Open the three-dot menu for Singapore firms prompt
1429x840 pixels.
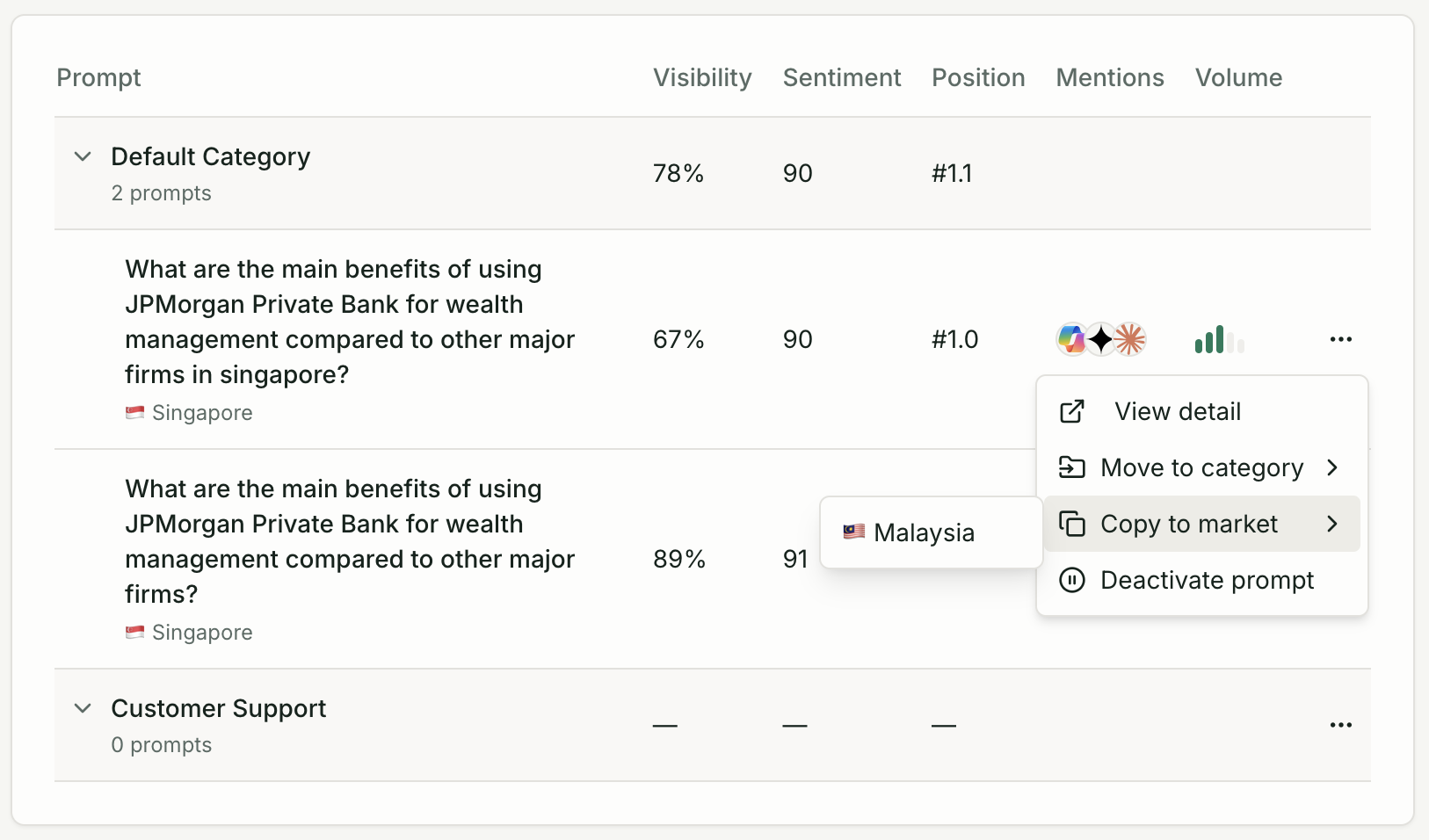coord(1340,339)
